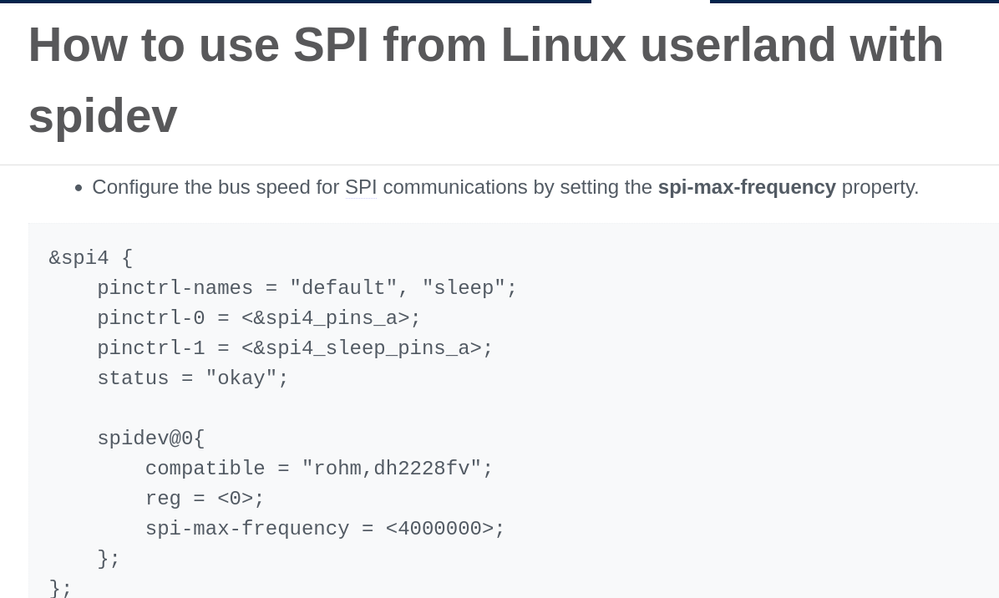Click the underlined SPI abbreviation in the bullet
999x598 pixels.
coord(361,187)
